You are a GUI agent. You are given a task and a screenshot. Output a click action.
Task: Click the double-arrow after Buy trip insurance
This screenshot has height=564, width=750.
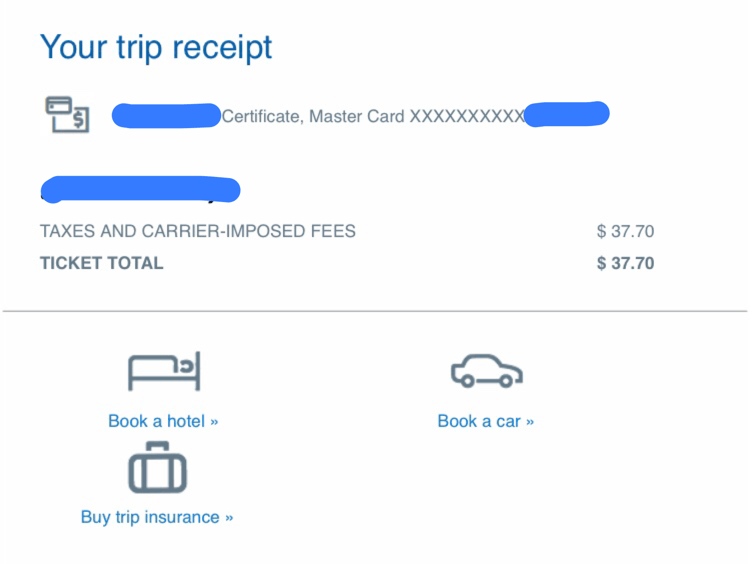(229, 518)
